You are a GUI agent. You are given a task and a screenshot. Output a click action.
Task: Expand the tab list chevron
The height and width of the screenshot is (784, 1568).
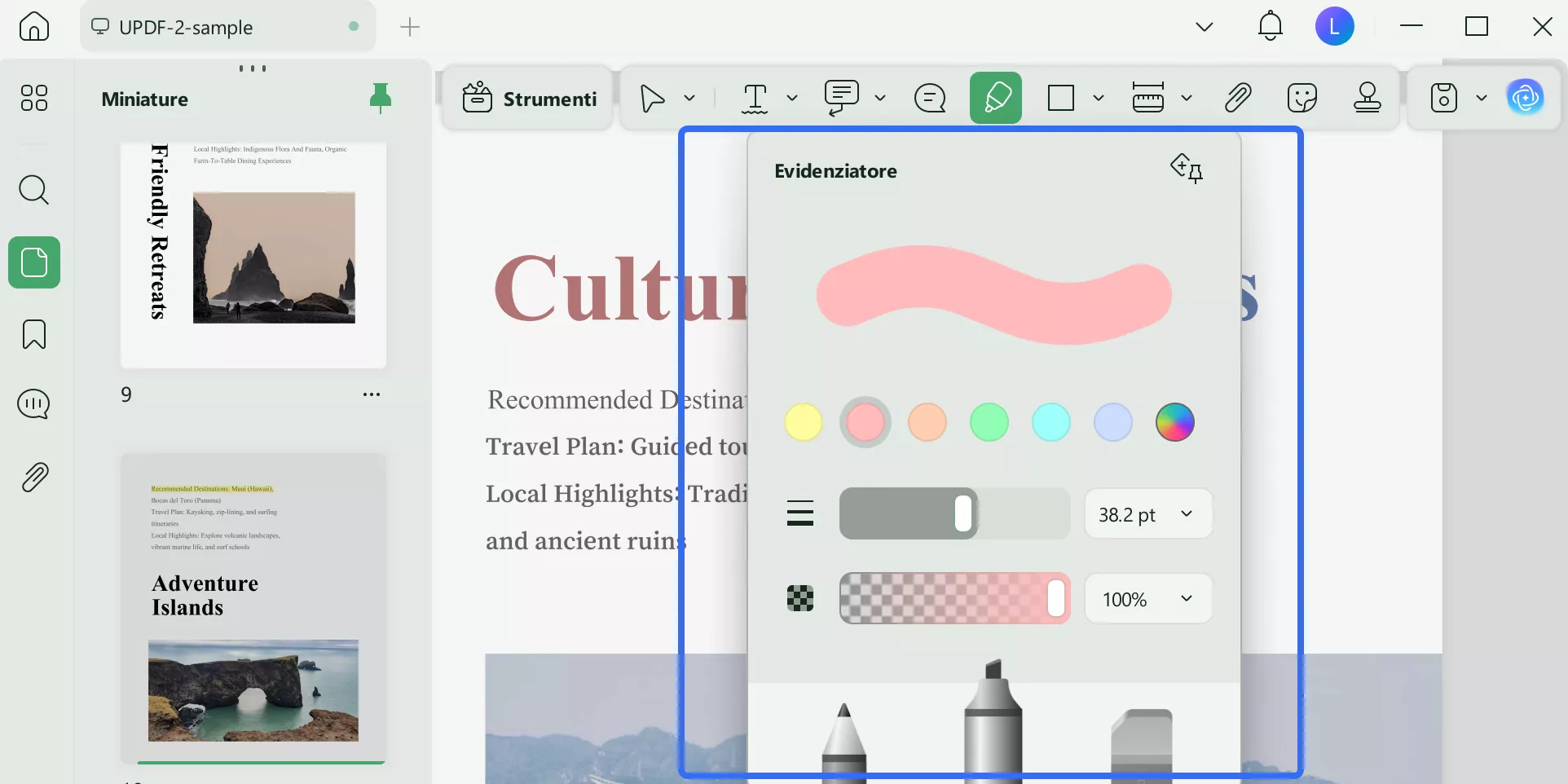pyautogui.click(x=1205, y=27)
